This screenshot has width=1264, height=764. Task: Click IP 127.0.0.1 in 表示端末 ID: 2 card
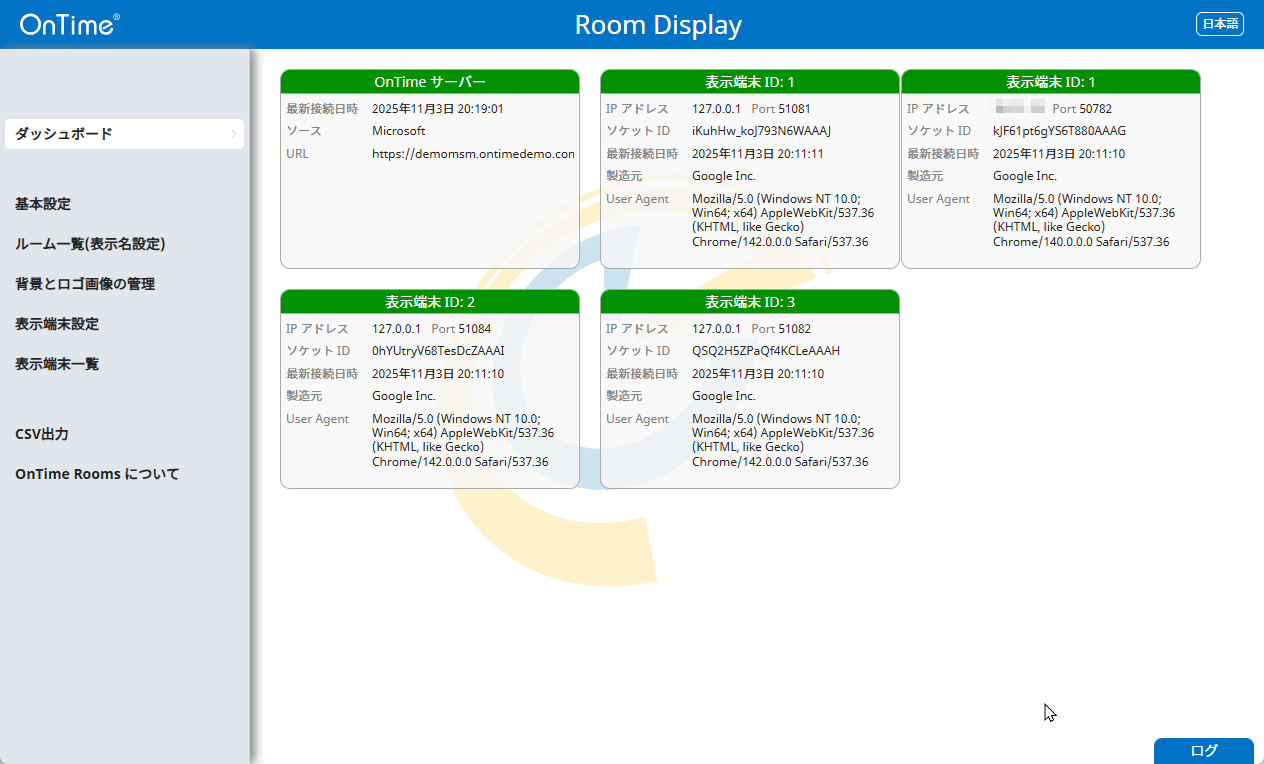397,329
